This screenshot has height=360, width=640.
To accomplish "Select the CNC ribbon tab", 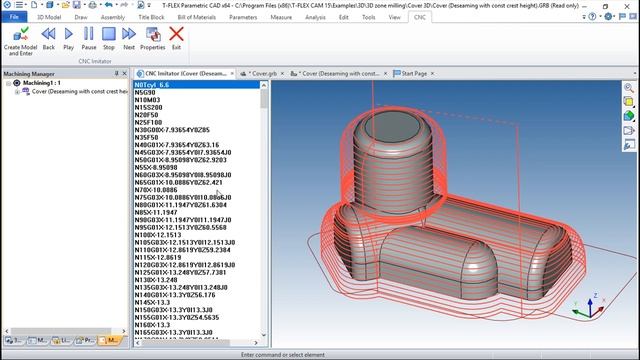I will point(420,17).
